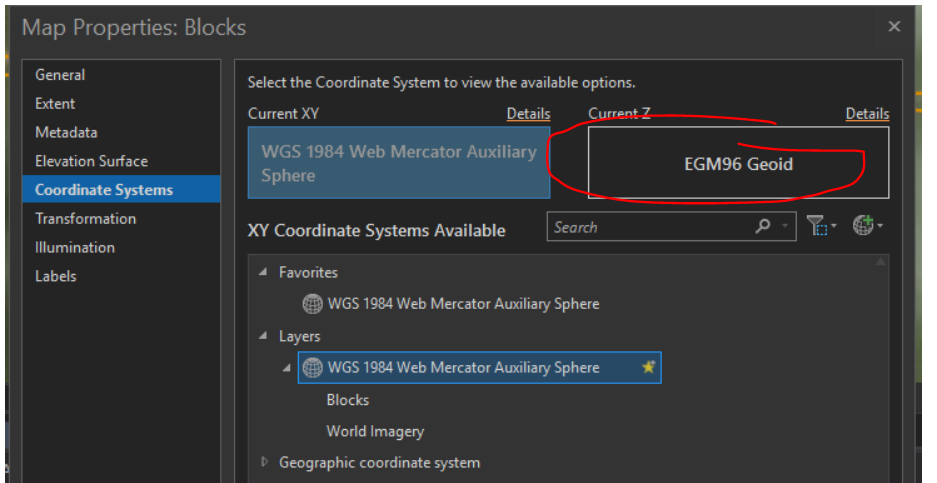The image size is (937, 483).
Task: Click the magnifier search icon
Action: 763,227
